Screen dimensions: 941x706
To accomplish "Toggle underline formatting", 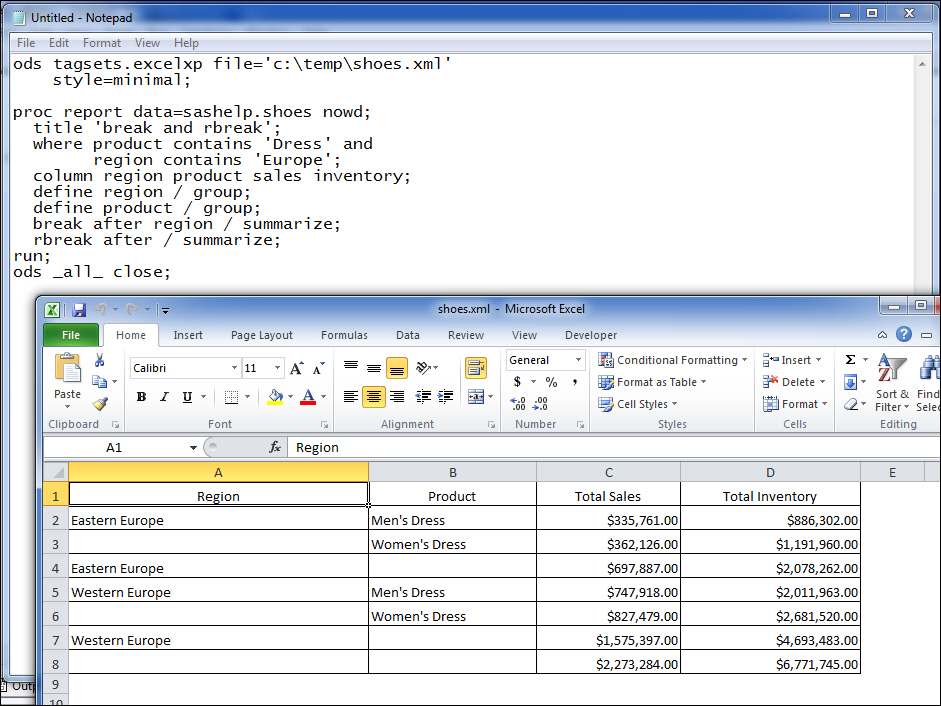I will (188, 394).
